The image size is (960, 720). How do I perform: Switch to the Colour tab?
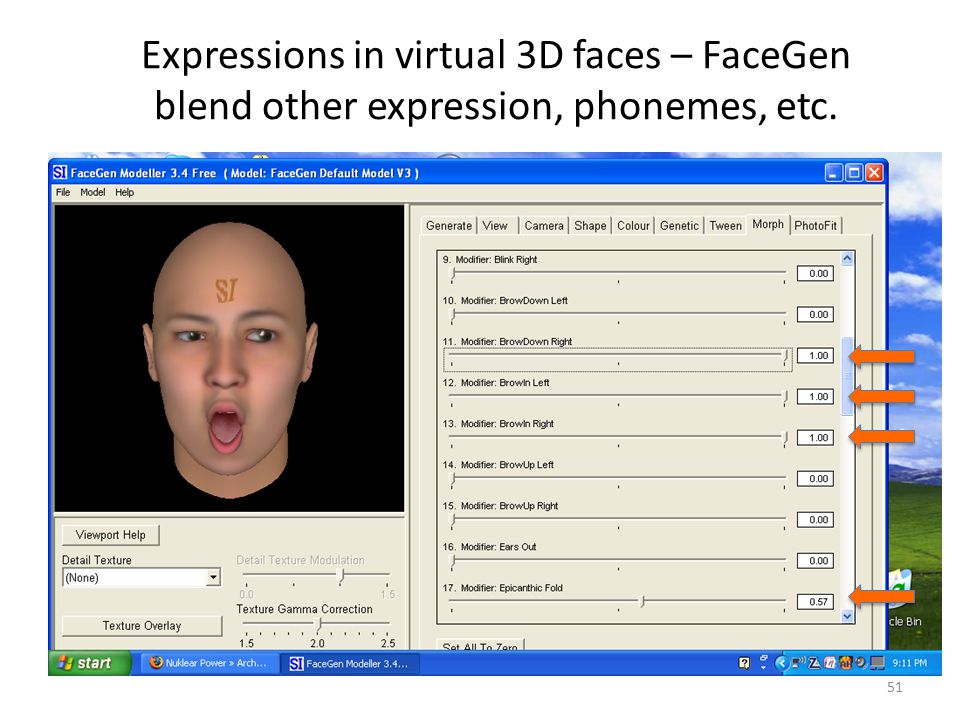click(633, 225)
